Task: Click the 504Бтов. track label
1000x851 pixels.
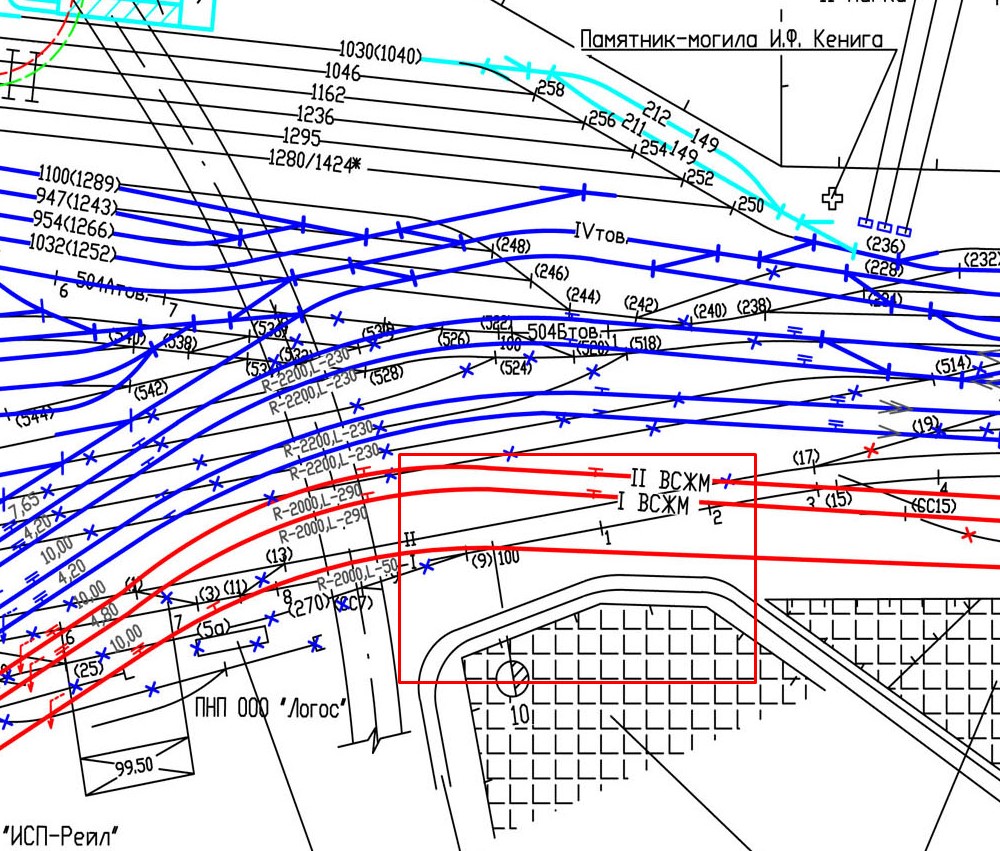Action: coord(563,331)
